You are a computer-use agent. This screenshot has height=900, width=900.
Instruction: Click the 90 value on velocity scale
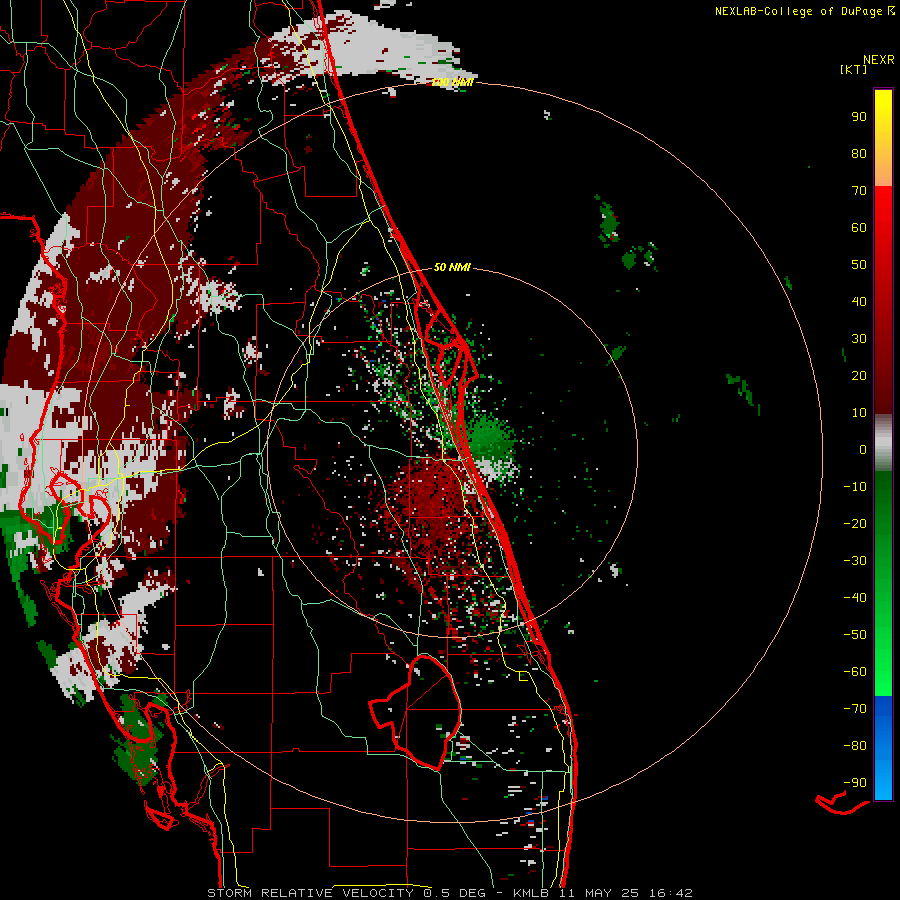[x=859, y=117]
